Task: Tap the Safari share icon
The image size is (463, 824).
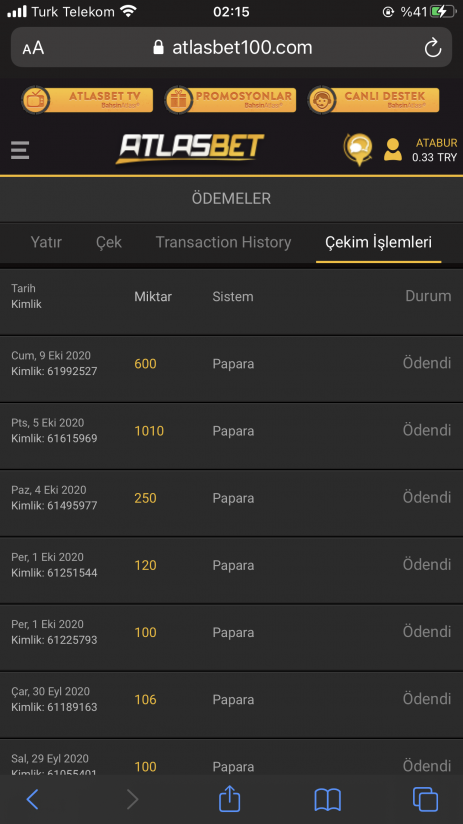Action: 230,799
